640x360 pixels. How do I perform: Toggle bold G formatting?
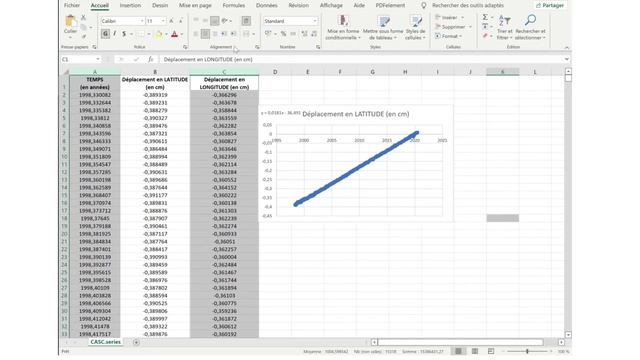click(x=105, y=34)
